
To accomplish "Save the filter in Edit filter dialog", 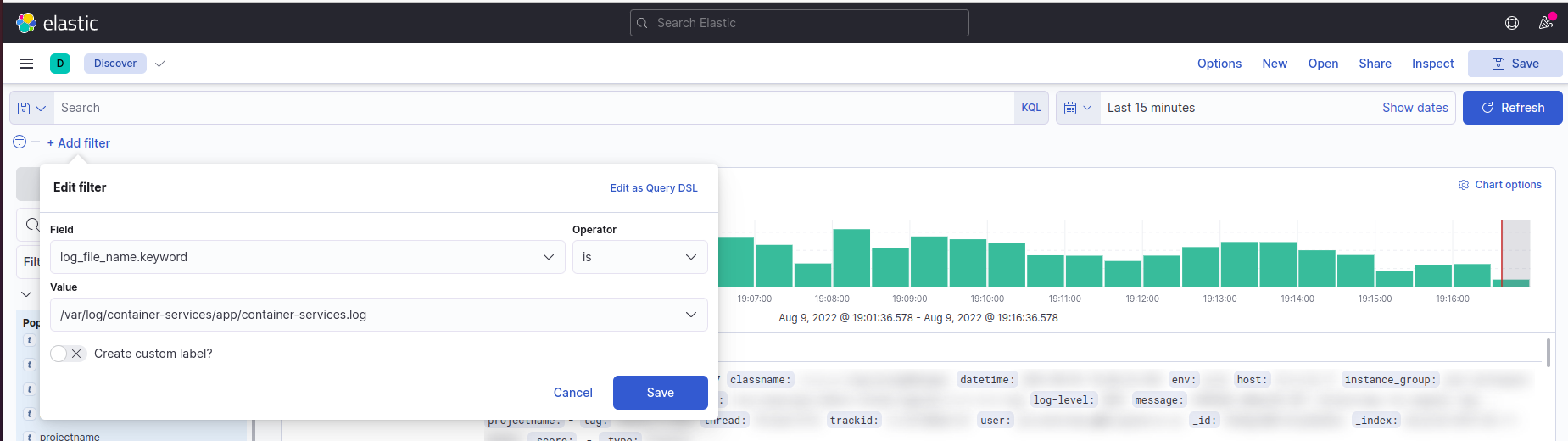I will tap(660, 393).
